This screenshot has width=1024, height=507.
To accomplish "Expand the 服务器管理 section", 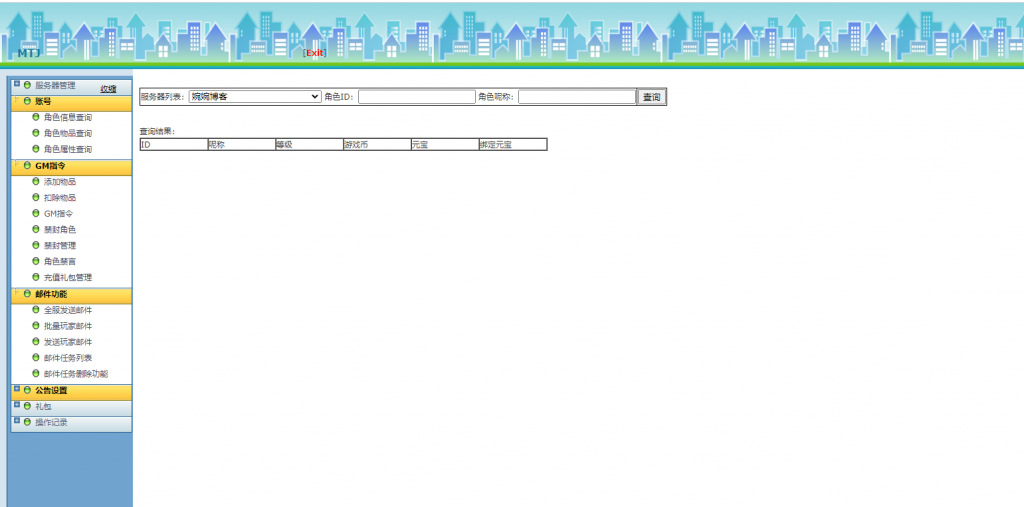I will point(55,86).
